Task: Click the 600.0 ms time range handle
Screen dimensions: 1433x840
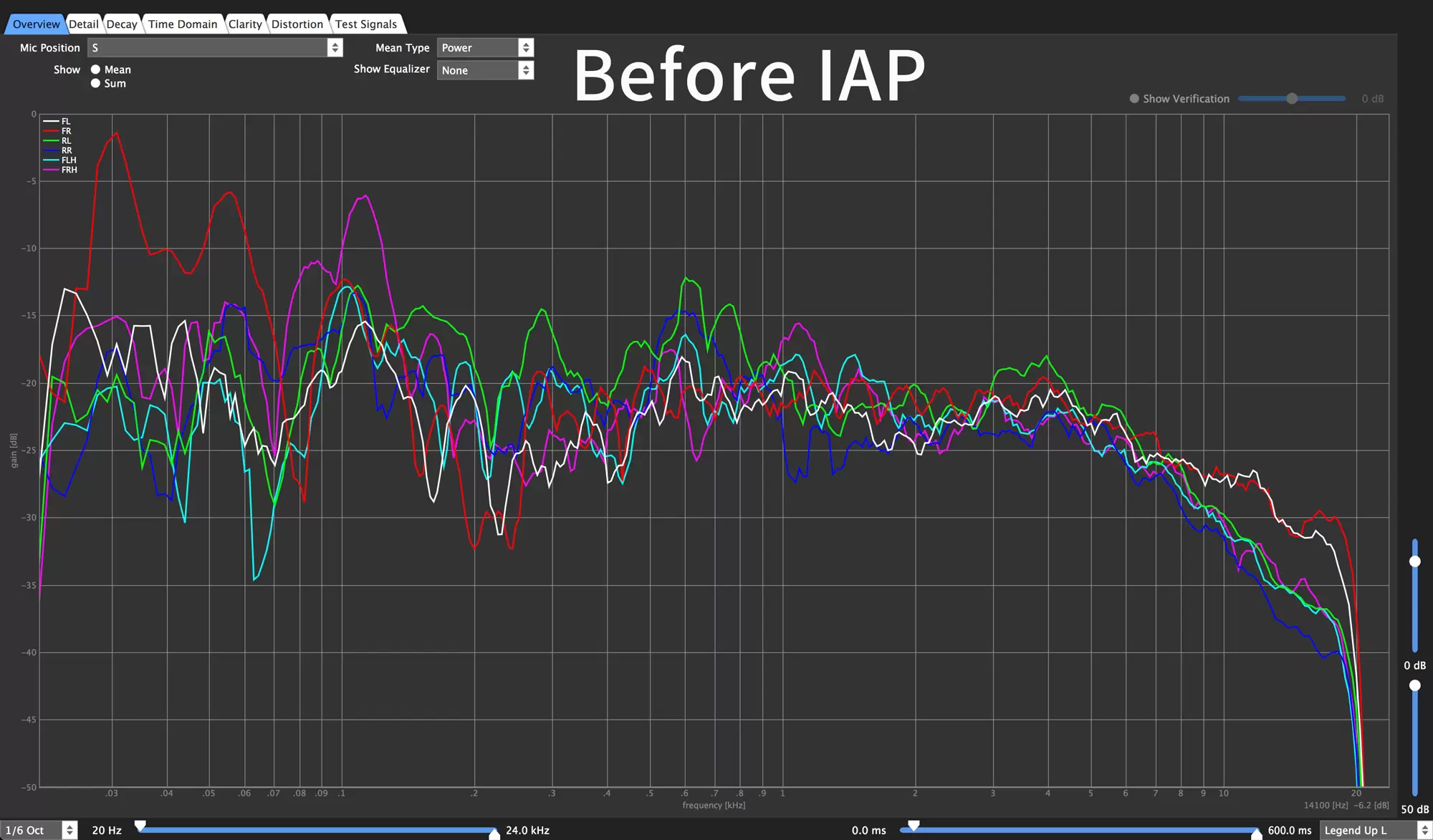Action: [1256, 834]
